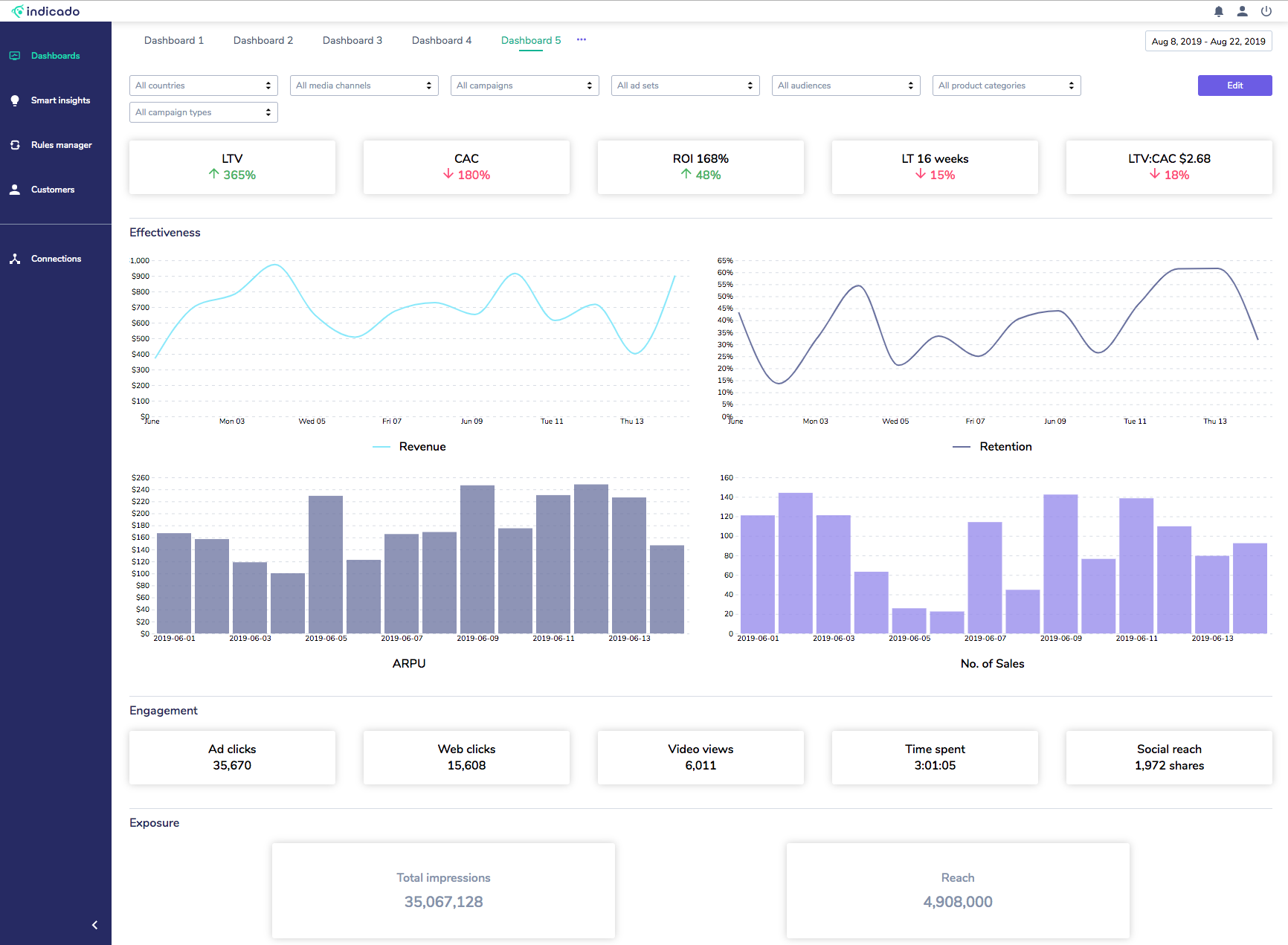Open Smart insights lightbulb icon
The width and height of the screenshot is (1288, 945).
(15, 100)
